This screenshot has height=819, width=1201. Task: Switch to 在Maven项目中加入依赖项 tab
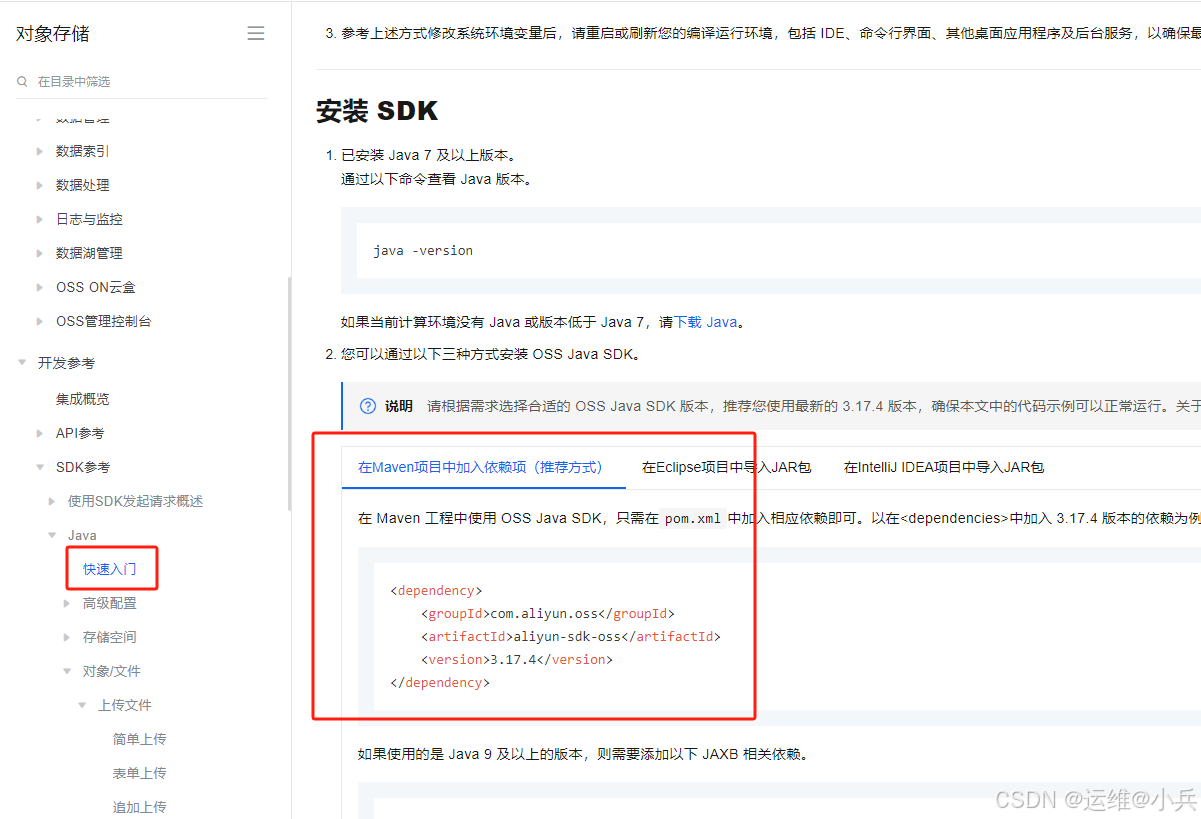click(484, 467)
